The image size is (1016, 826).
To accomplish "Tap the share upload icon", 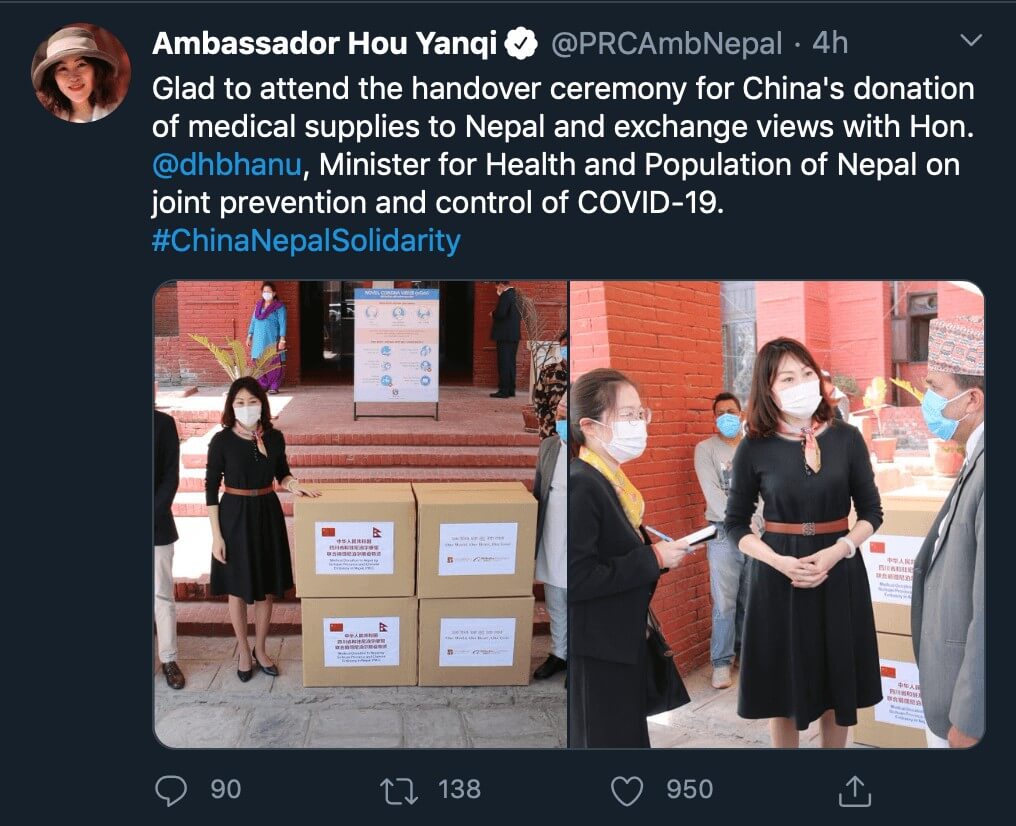I will tap(855, 790).
